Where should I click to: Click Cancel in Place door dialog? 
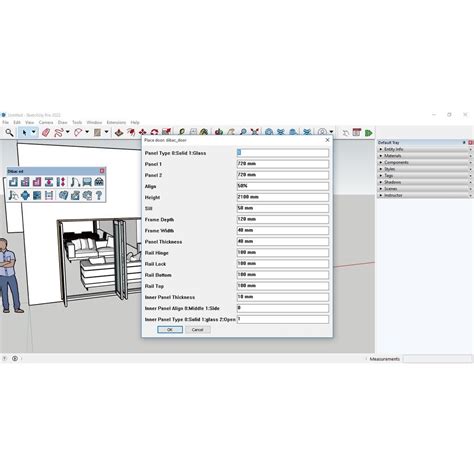pos(198,330)
